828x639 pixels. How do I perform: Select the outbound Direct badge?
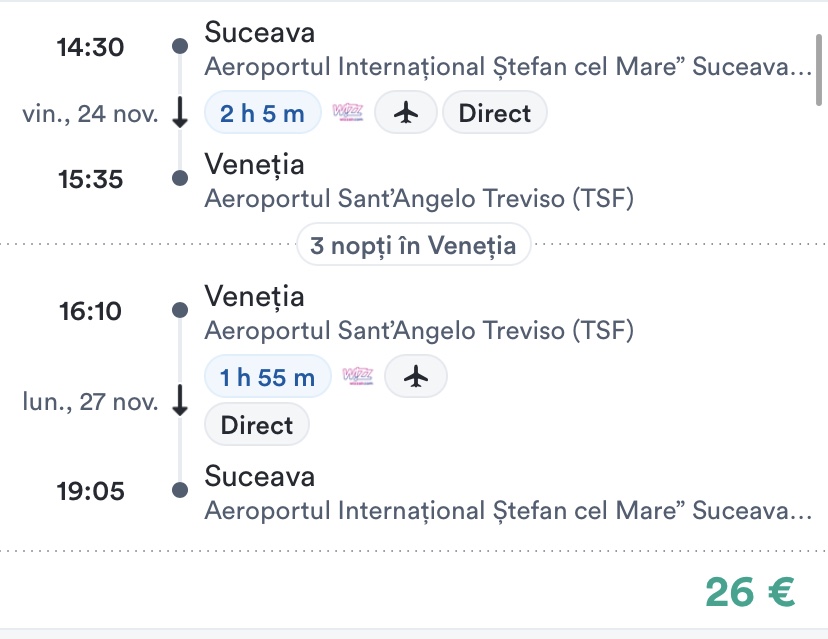point(494,113)
